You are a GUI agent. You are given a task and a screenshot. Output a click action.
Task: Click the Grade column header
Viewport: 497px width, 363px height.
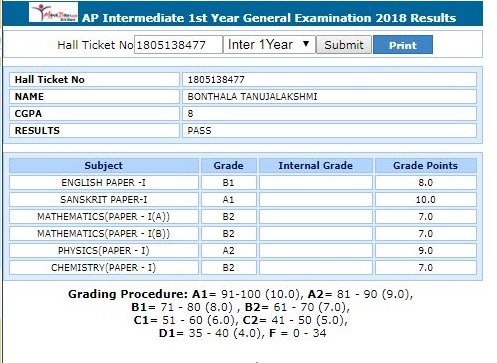click(x=229, y=166)
